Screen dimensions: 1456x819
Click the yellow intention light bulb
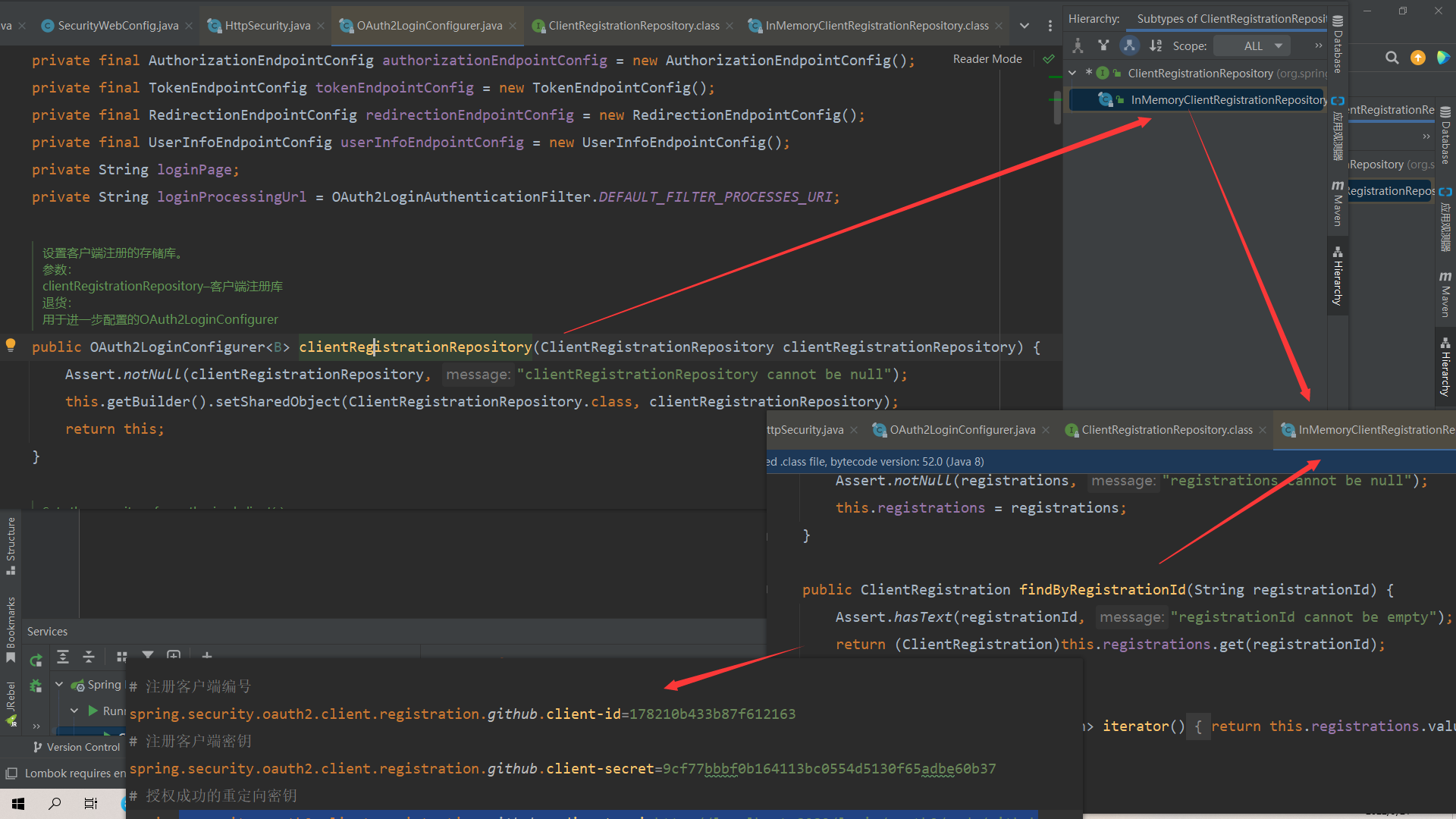[11, 346]
